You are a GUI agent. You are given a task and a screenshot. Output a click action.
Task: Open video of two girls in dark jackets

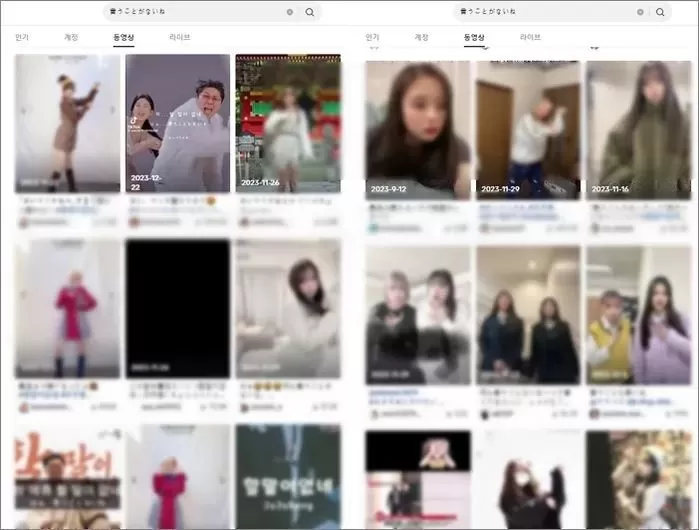(x=528, y=315)
